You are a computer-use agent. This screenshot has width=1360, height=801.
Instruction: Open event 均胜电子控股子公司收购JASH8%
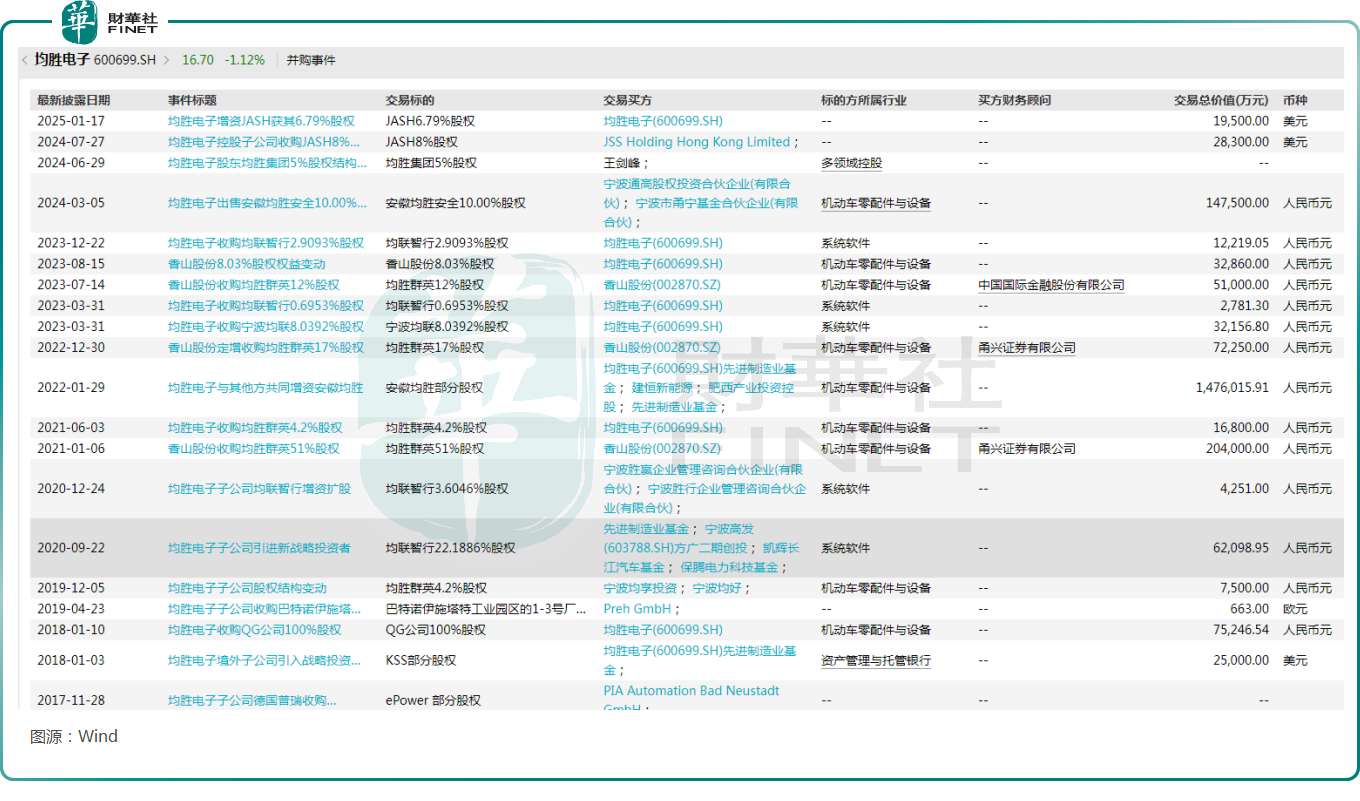point(264,142)
